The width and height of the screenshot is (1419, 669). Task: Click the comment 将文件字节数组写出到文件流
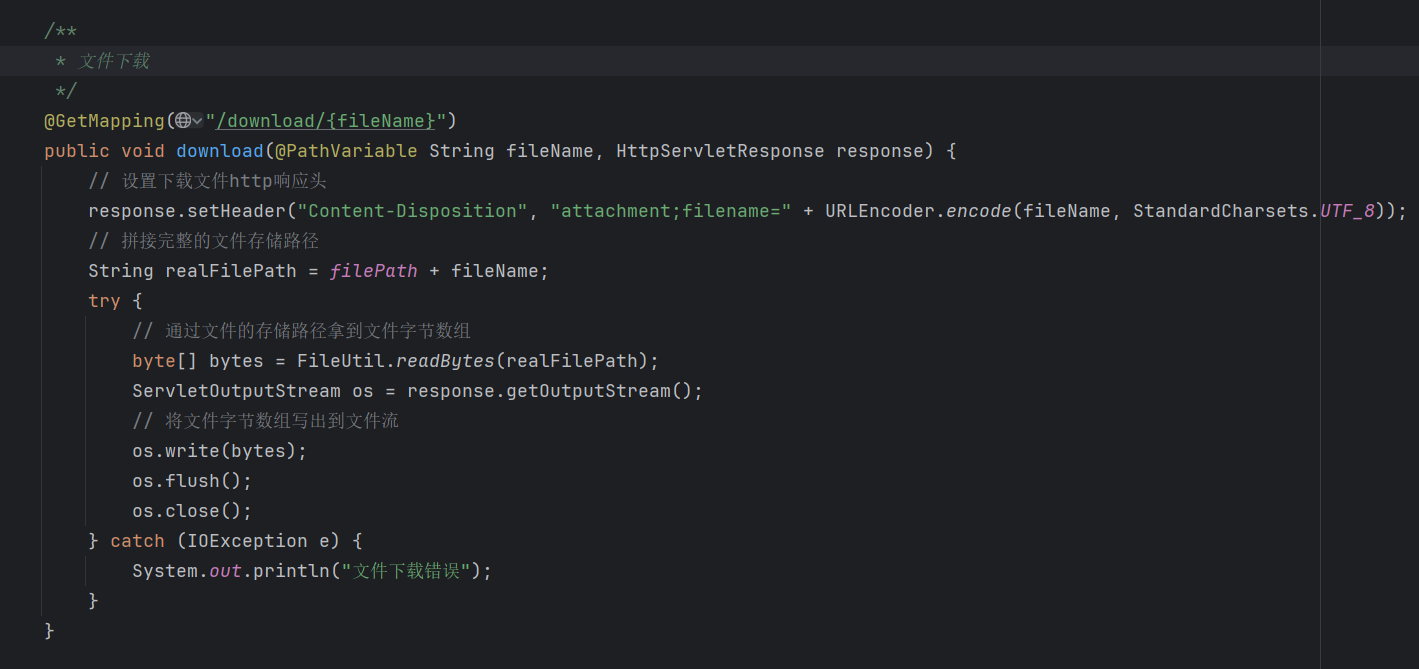pyautogui.click(x=265, y=421)
